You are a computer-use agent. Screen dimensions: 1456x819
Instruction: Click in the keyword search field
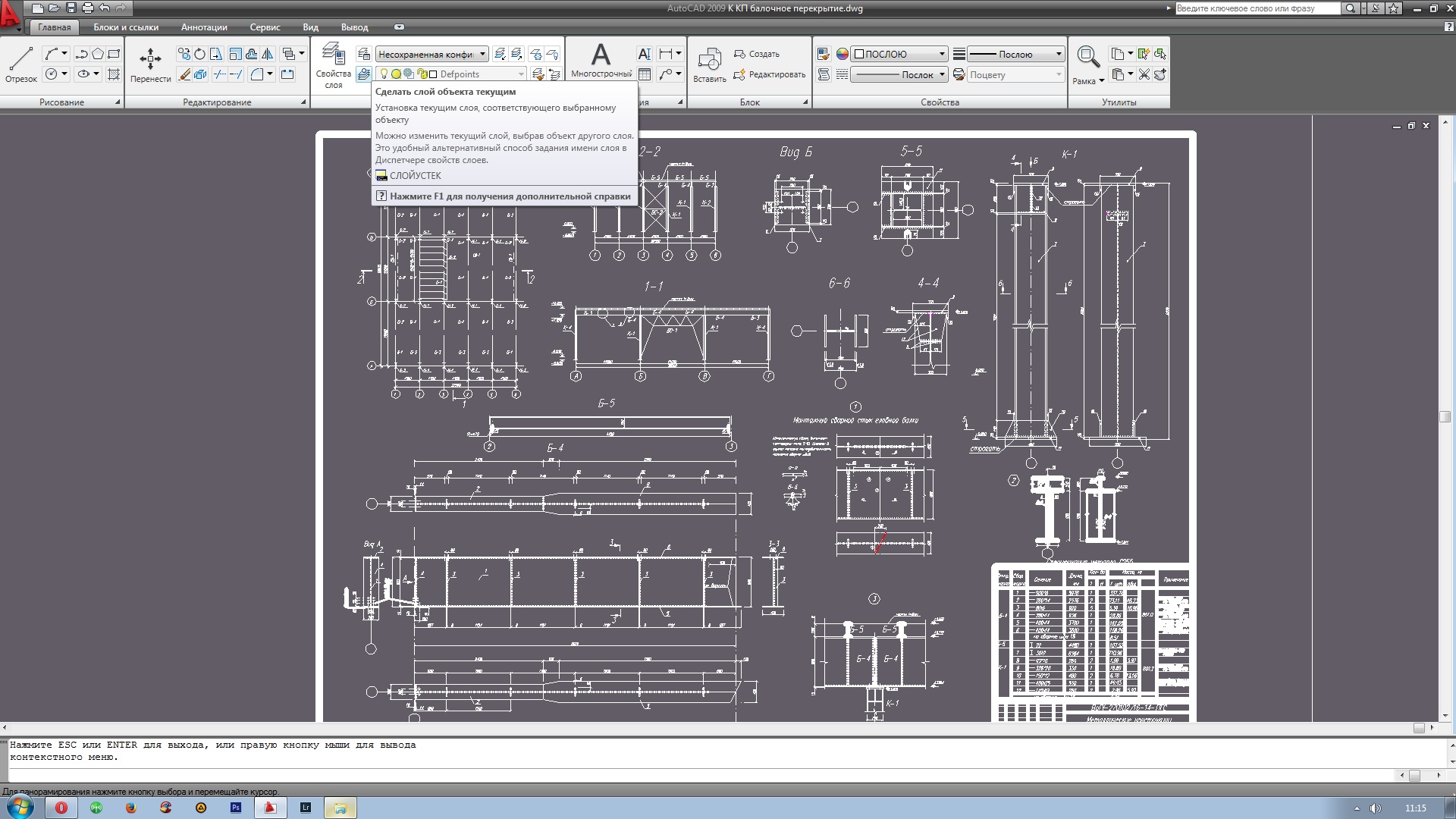click(x=1257, y=8)
